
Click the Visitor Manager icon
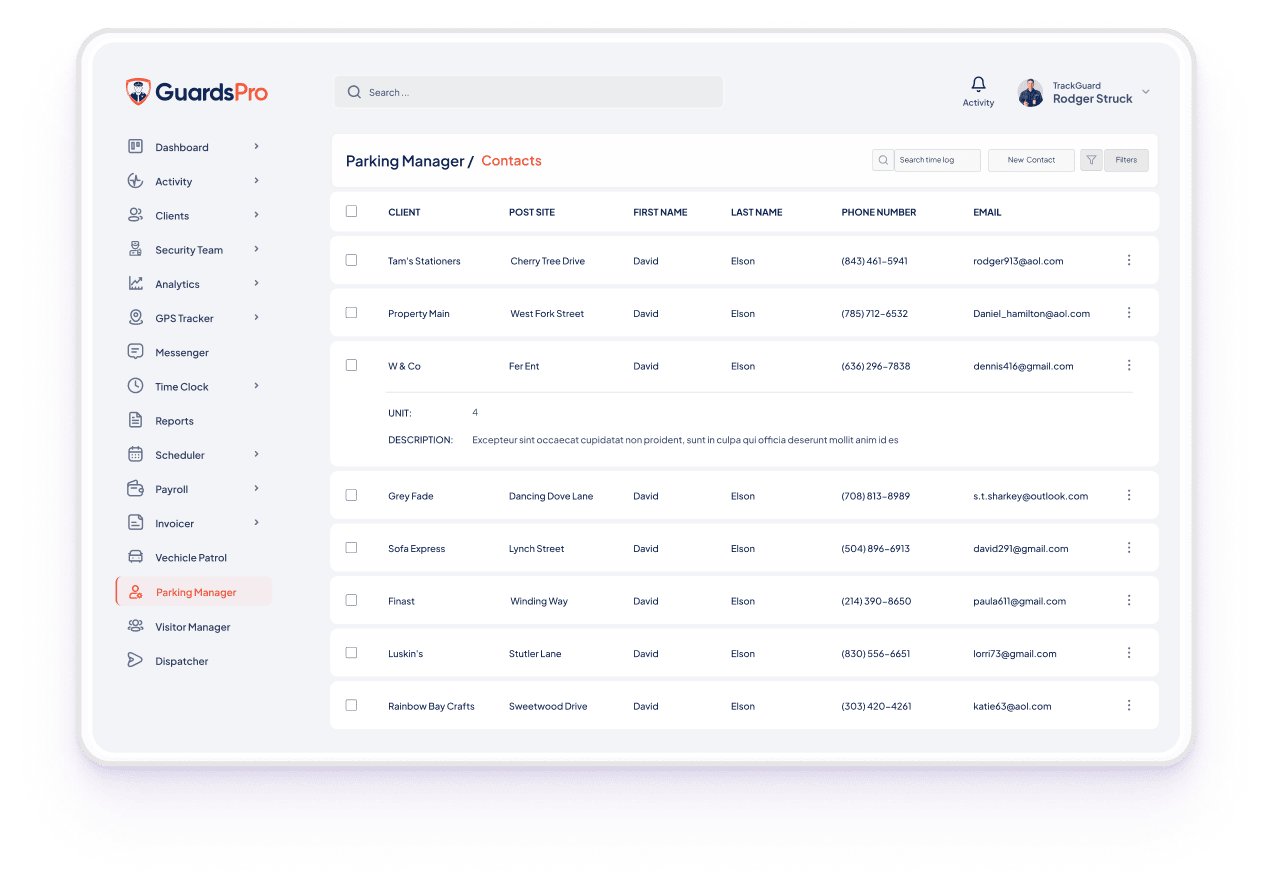[x=135, y=626]
